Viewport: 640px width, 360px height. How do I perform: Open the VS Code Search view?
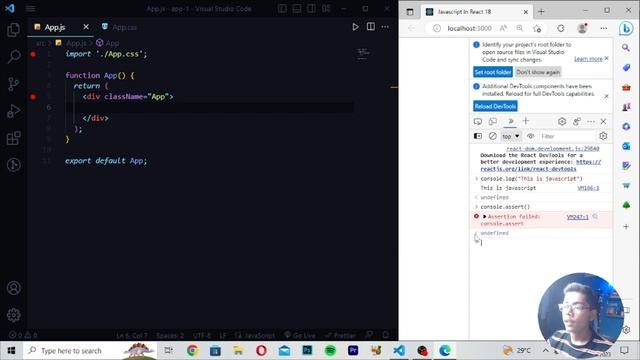click(x=14, y=56)
